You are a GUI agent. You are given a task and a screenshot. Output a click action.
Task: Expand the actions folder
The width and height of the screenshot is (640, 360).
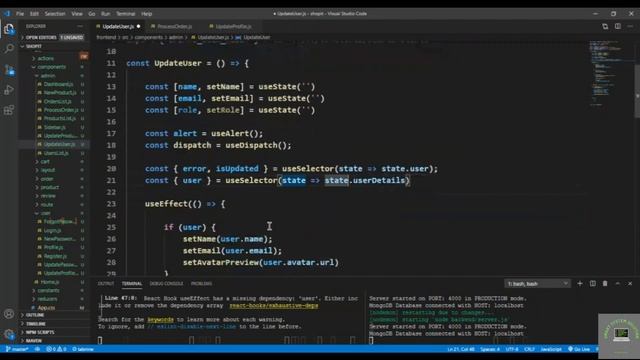pos(45,58)
